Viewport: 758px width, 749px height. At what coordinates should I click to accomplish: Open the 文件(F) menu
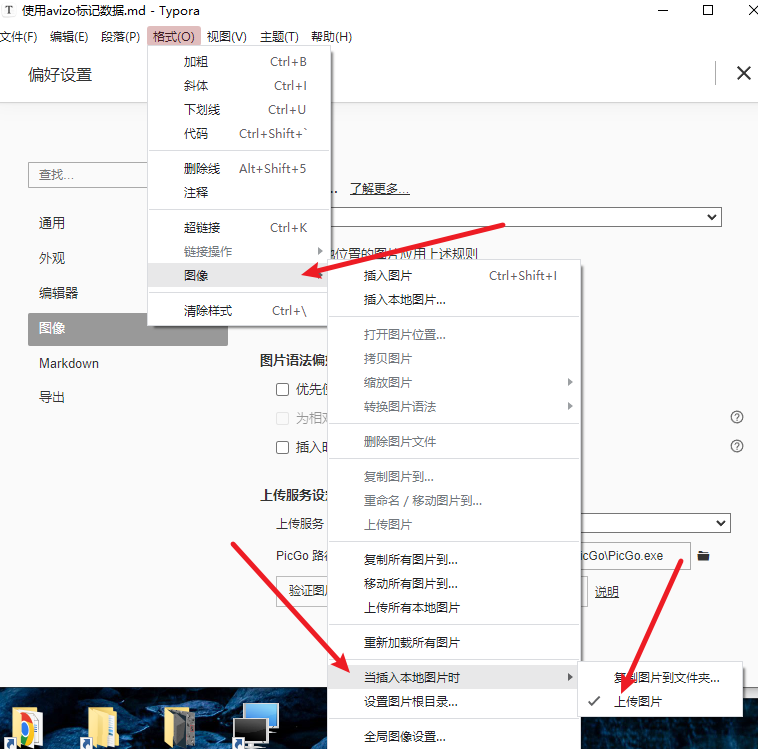18,37
